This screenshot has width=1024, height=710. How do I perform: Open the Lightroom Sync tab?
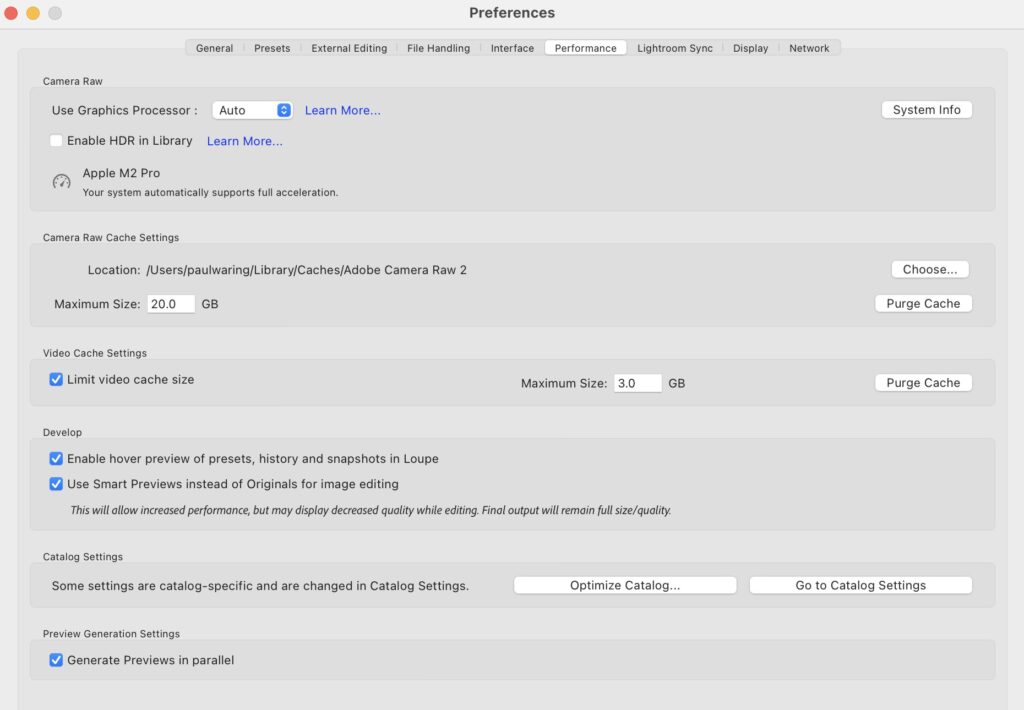coord(674,47)
